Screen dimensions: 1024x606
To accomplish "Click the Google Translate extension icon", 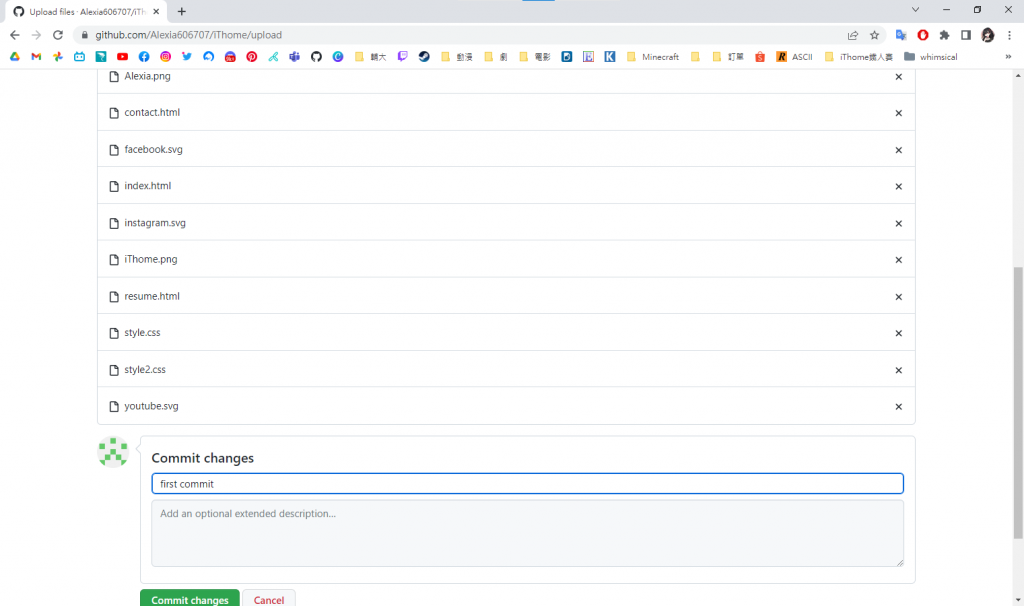I will (x=901, y=35).
